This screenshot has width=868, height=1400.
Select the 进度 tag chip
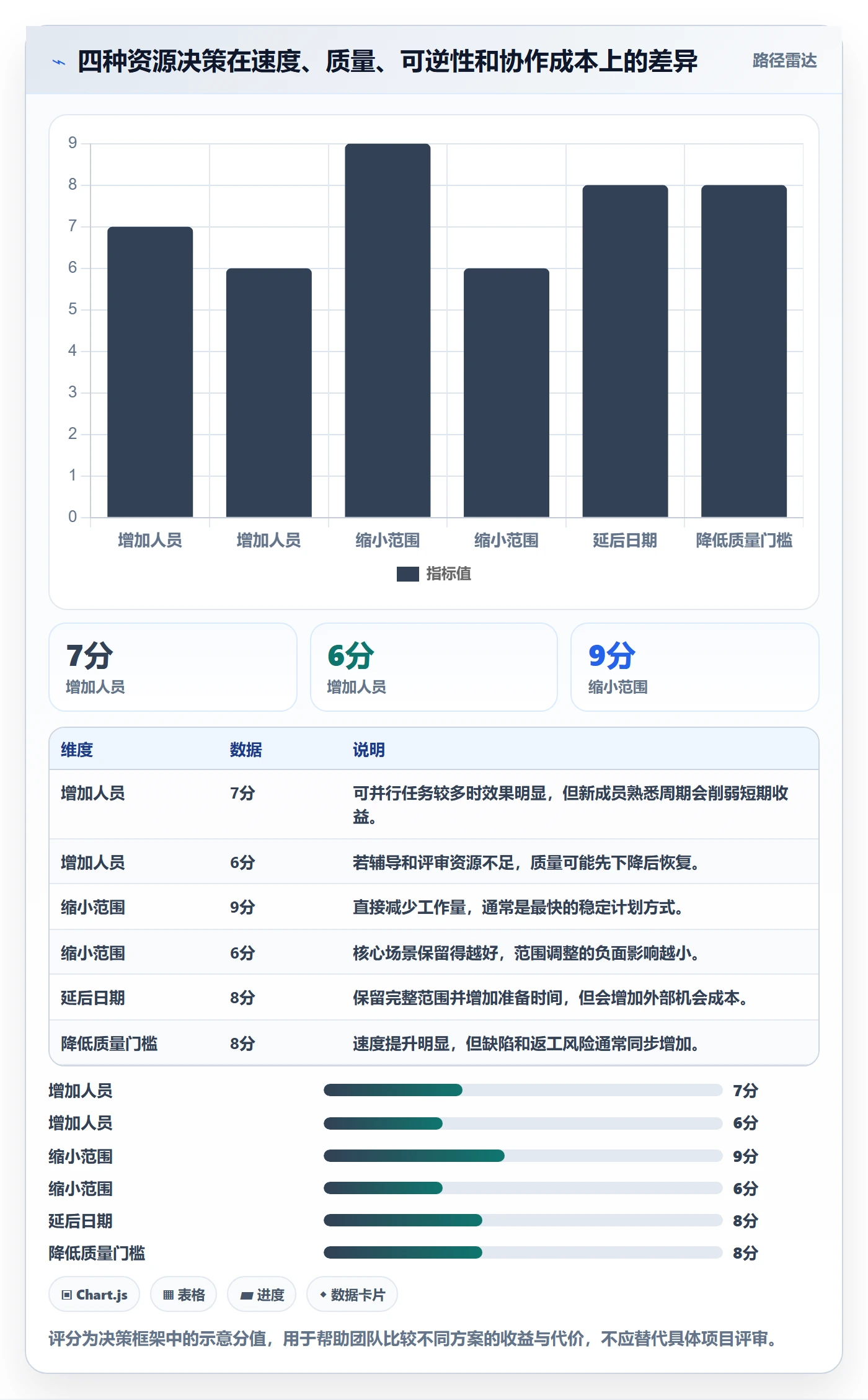pos(262,1295)
